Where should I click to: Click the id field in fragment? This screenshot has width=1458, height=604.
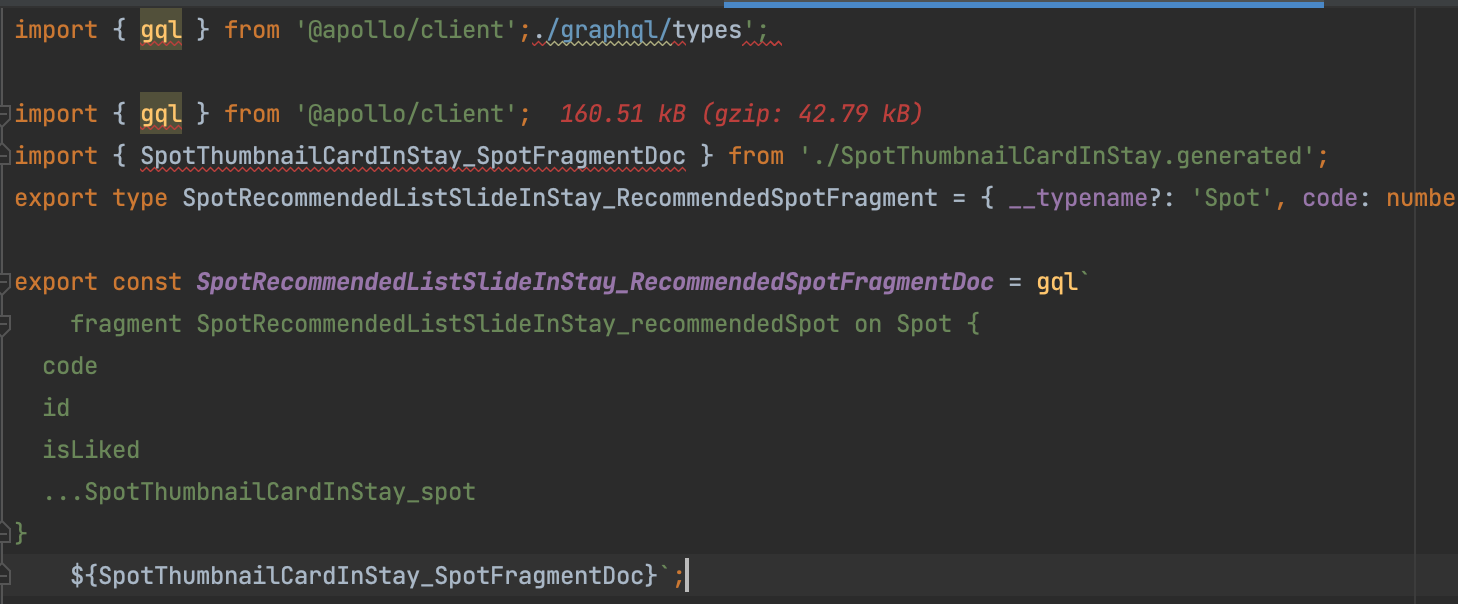click(x=56, y=408)
